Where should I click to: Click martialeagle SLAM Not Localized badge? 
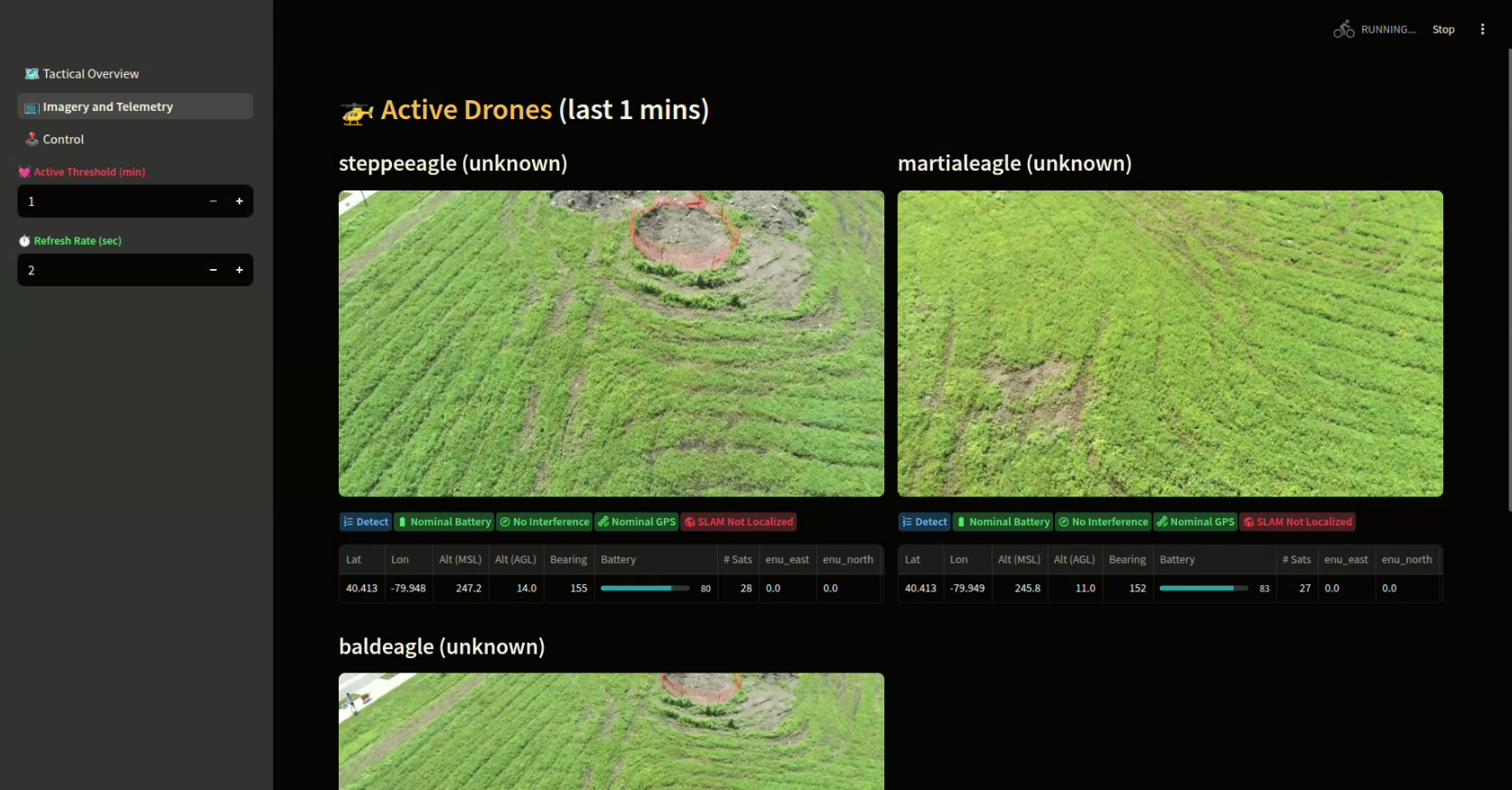click(1298, 522)
